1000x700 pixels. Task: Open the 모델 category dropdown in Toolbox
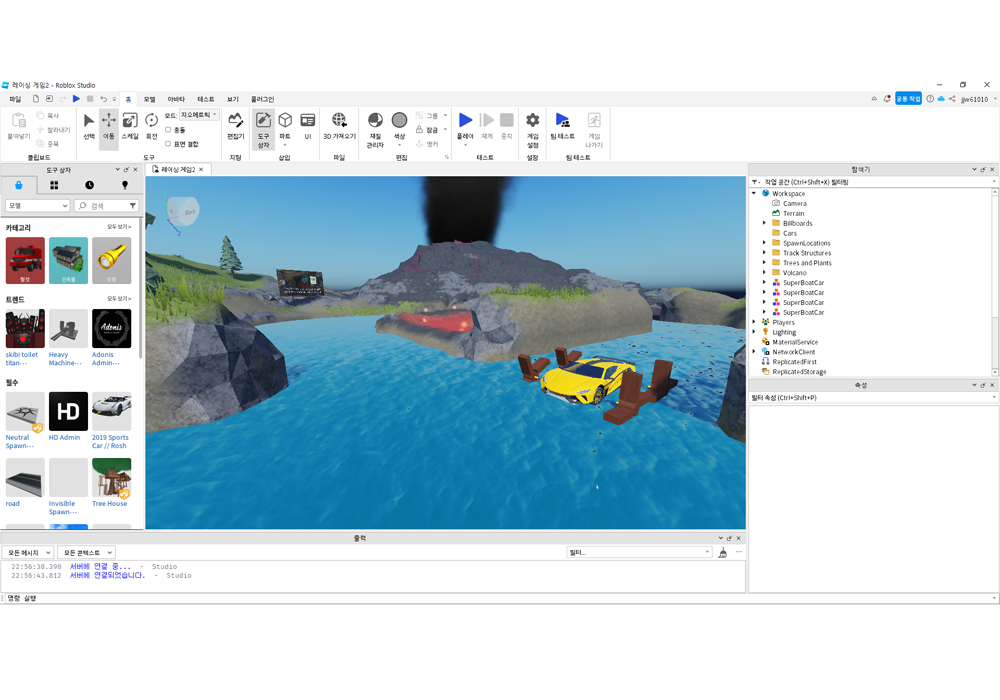click(37, 206)
